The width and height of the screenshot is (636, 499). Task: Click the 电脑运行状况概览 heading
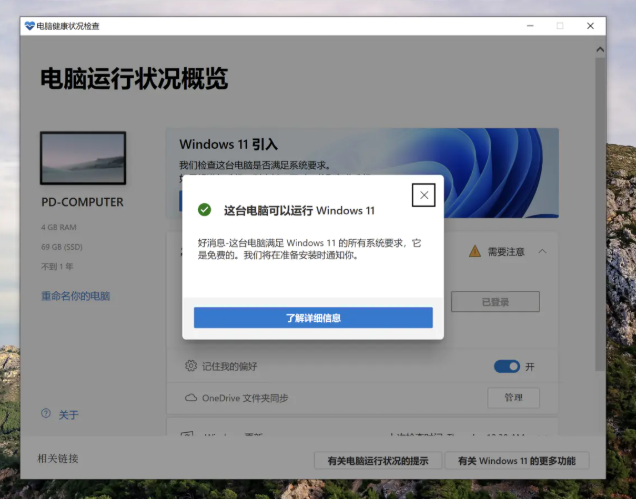[134, 78]
